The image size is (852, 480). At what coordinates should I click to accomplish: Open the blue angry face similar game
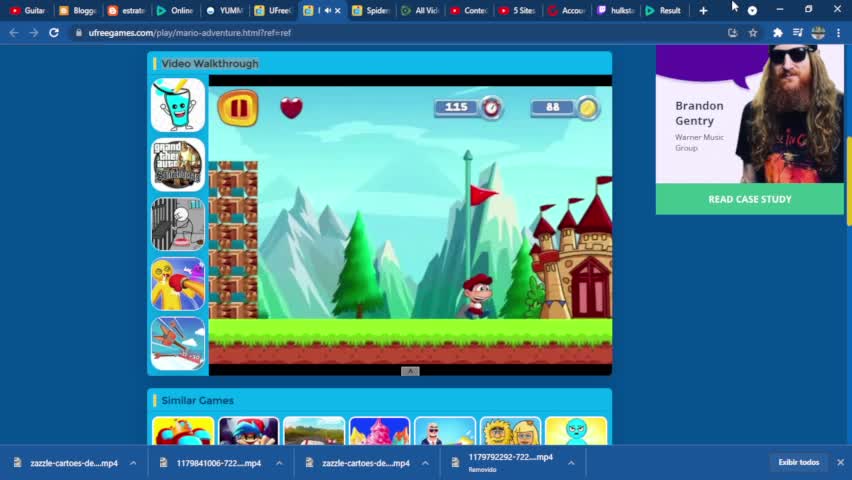(x=576, y=432)
